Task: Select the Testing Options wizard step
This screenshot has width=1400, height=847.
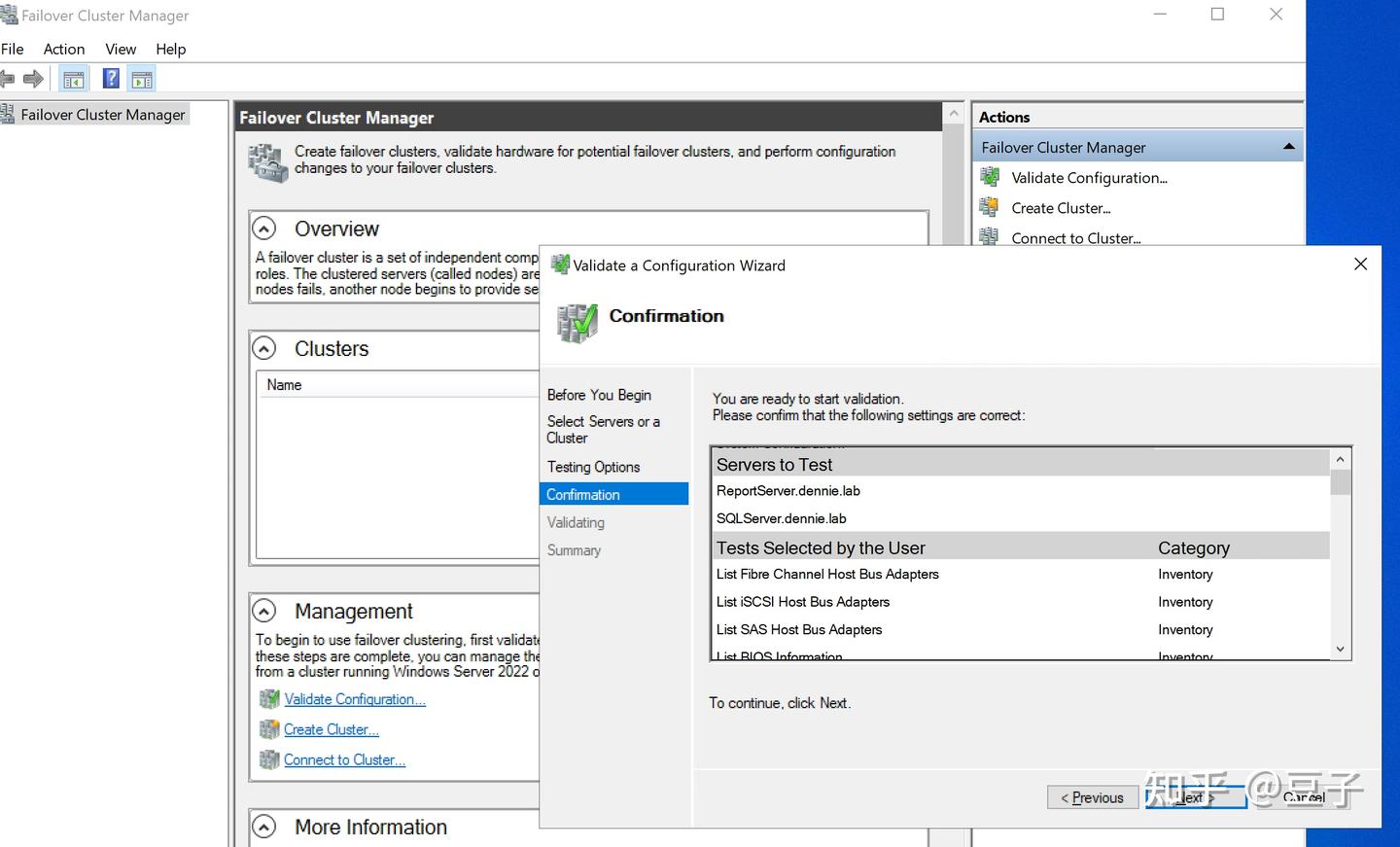Action: [x=593, y=467]
